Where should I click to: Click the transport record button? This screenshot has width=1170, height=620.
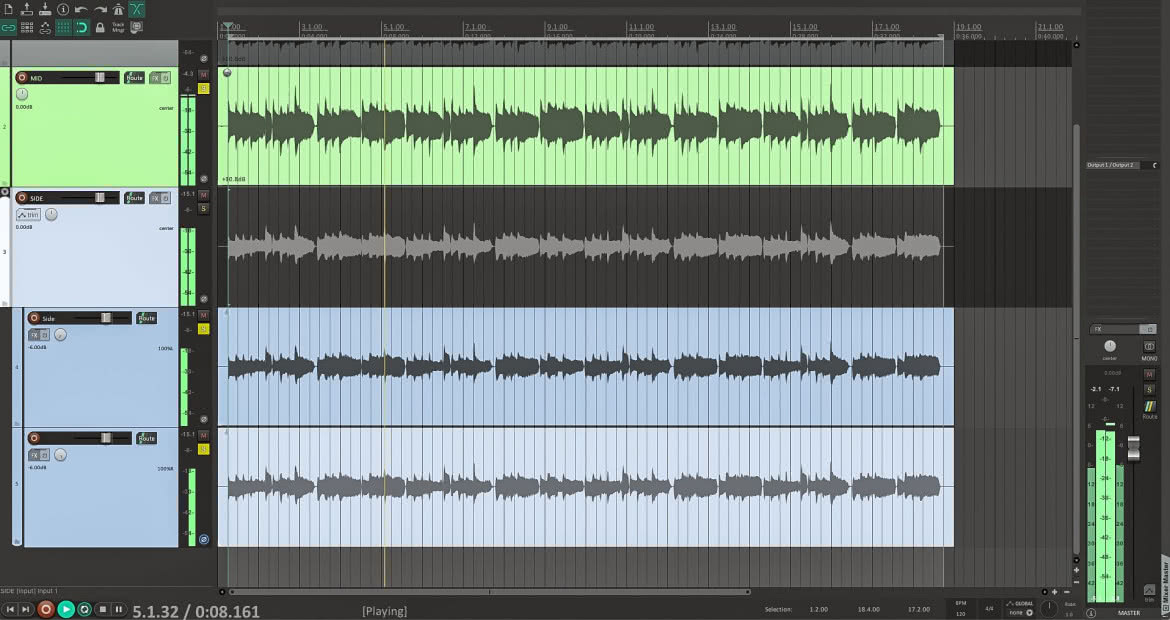(46, 610)
